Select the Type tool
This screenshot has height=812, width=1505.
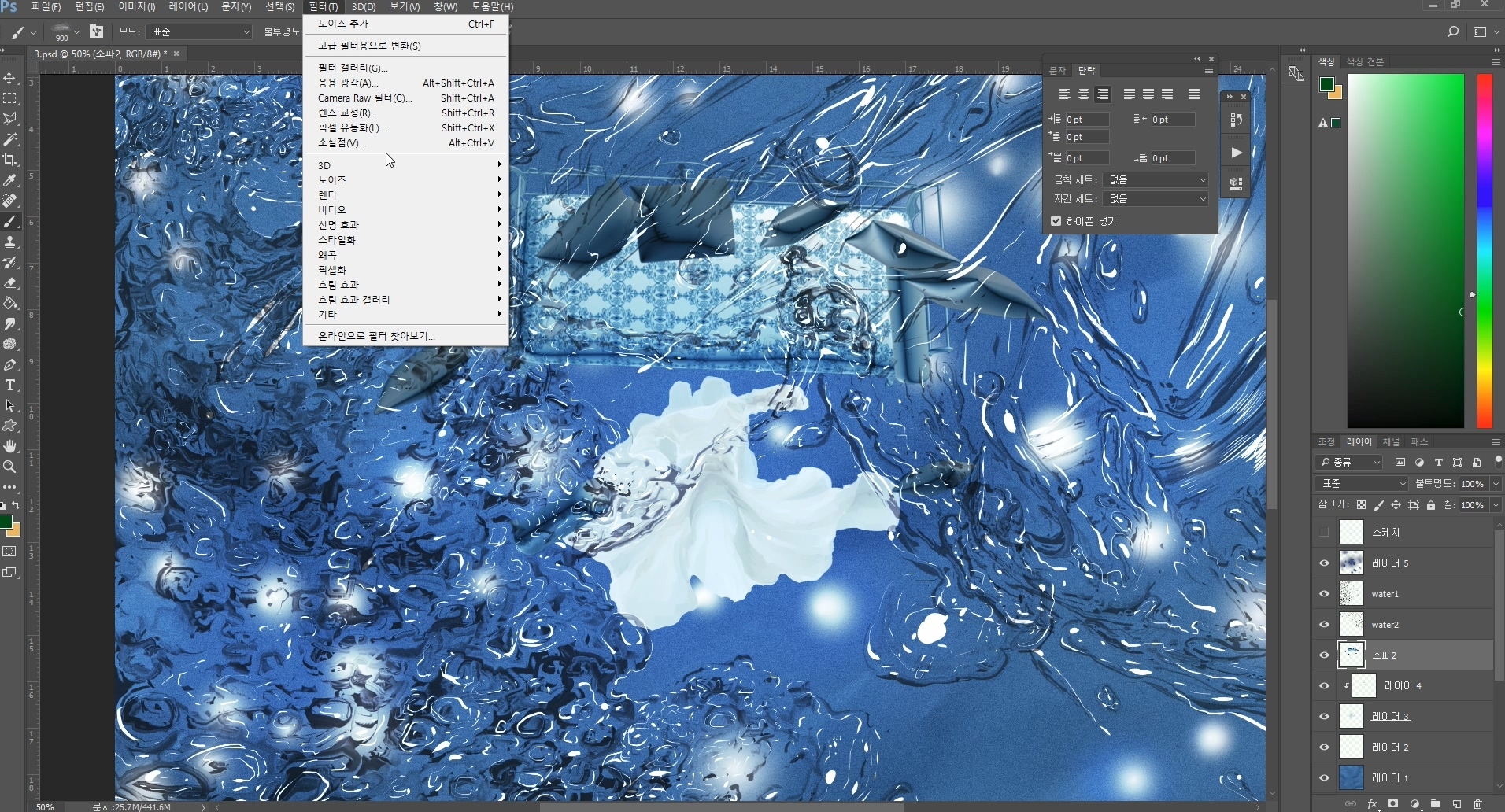[10, 386]
